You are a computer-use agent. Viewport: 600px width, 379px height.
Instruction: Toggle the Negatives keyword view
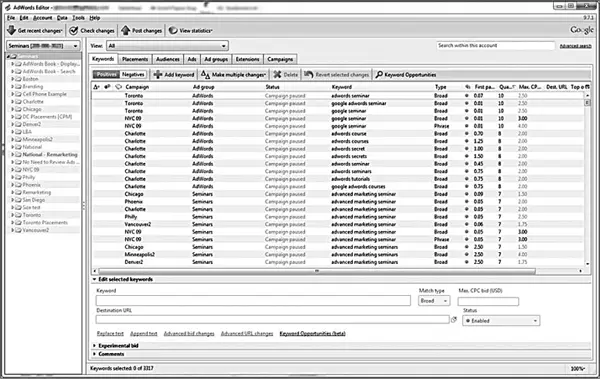point(133,75)
